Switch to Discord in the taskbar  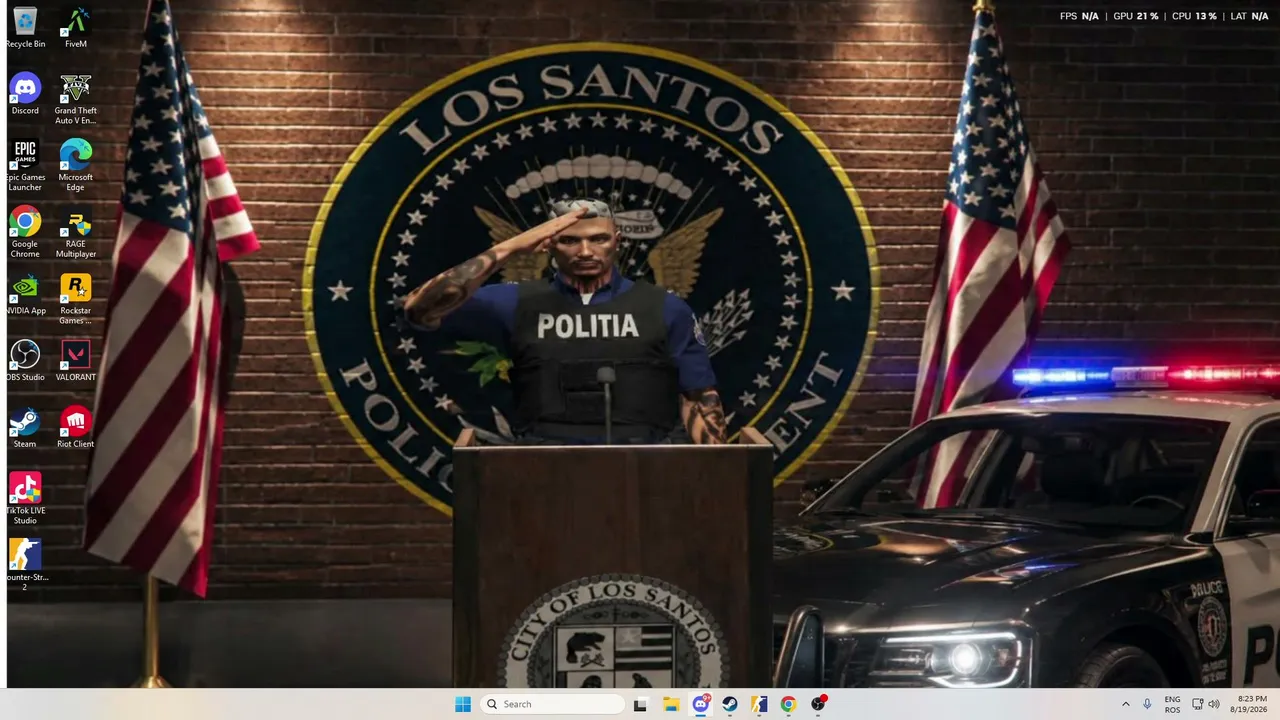pyautogui.click(x=701, y=704)
